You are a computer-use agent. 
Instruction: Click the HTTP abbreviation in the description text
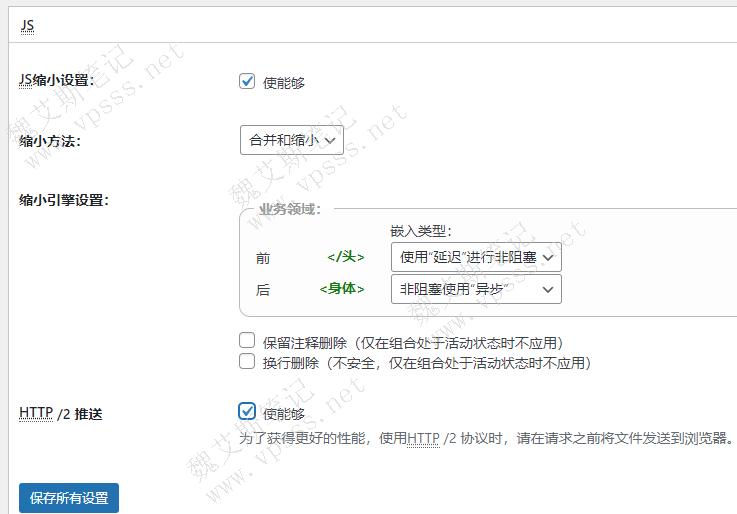(x=423, y=438)
